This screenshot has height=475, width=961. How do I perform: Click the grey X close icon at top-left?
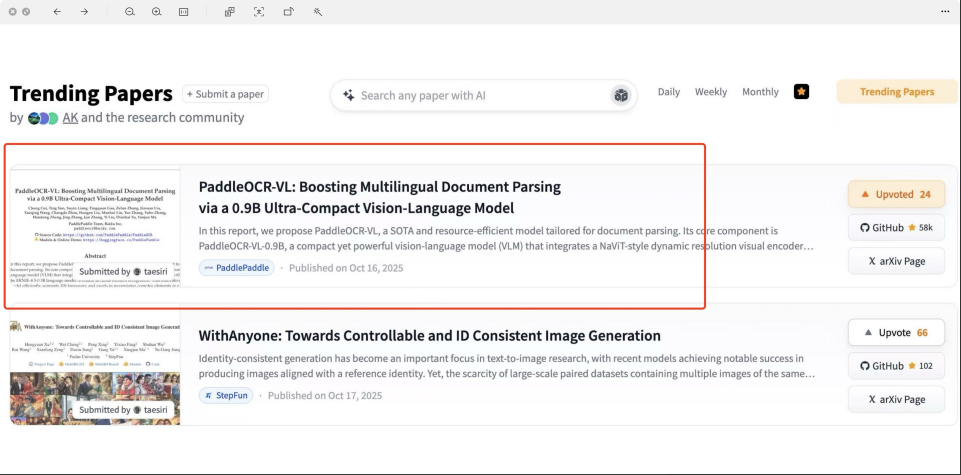(12, 12)
